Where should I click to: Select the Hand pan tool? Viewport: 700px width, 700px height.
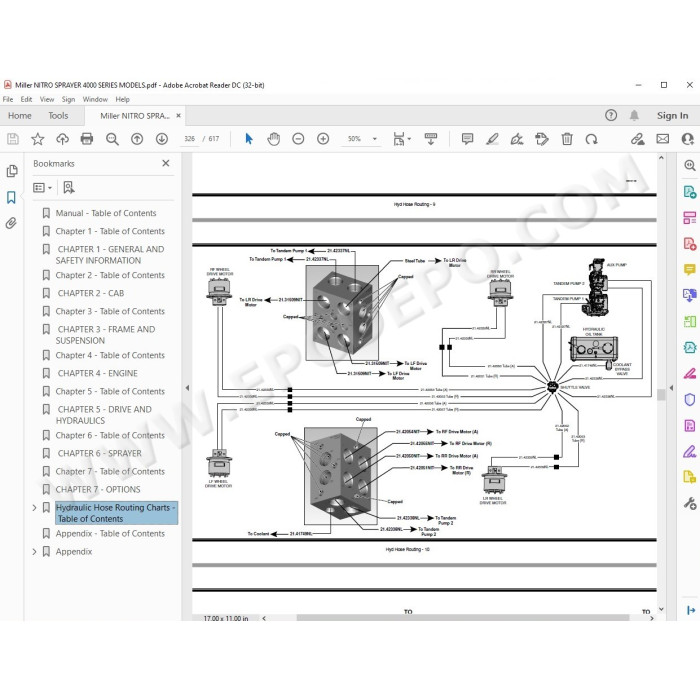pyautogui.click(x=273, y=139)
